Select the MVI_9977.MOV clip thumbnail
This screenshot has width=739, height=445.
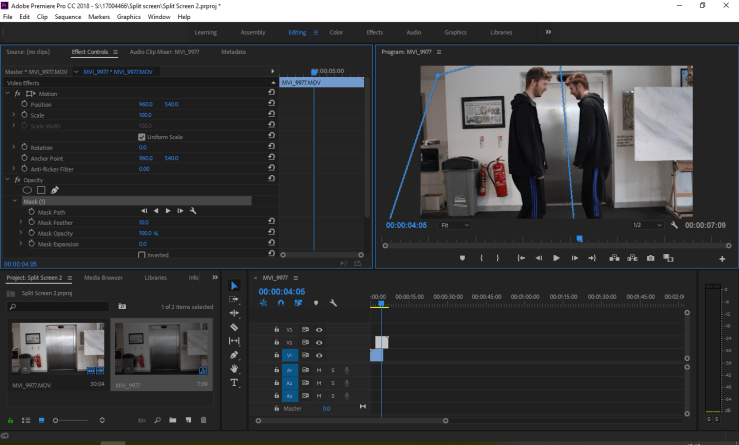pyautogui.click(x=58, y=349)
